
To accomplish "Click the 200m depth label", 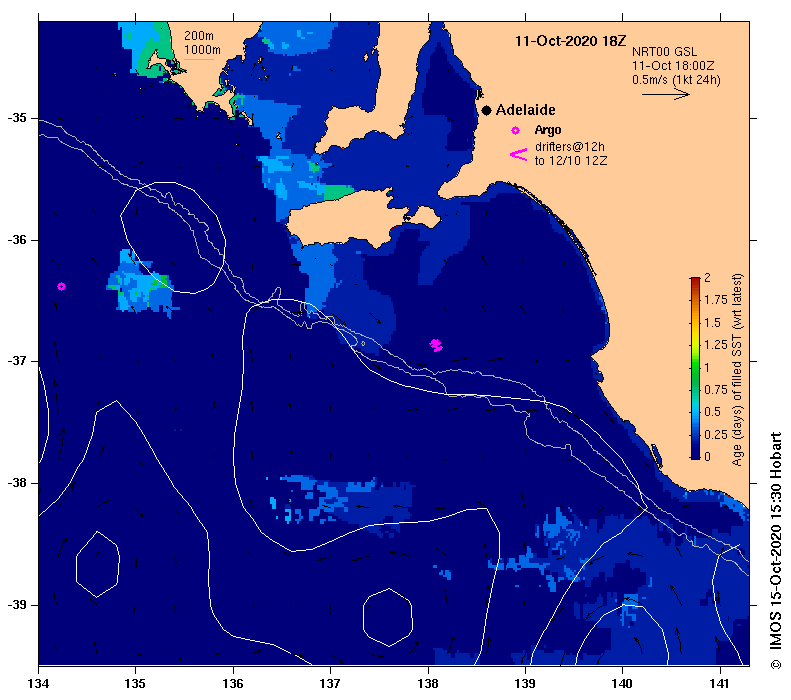I will pos(198,35).
